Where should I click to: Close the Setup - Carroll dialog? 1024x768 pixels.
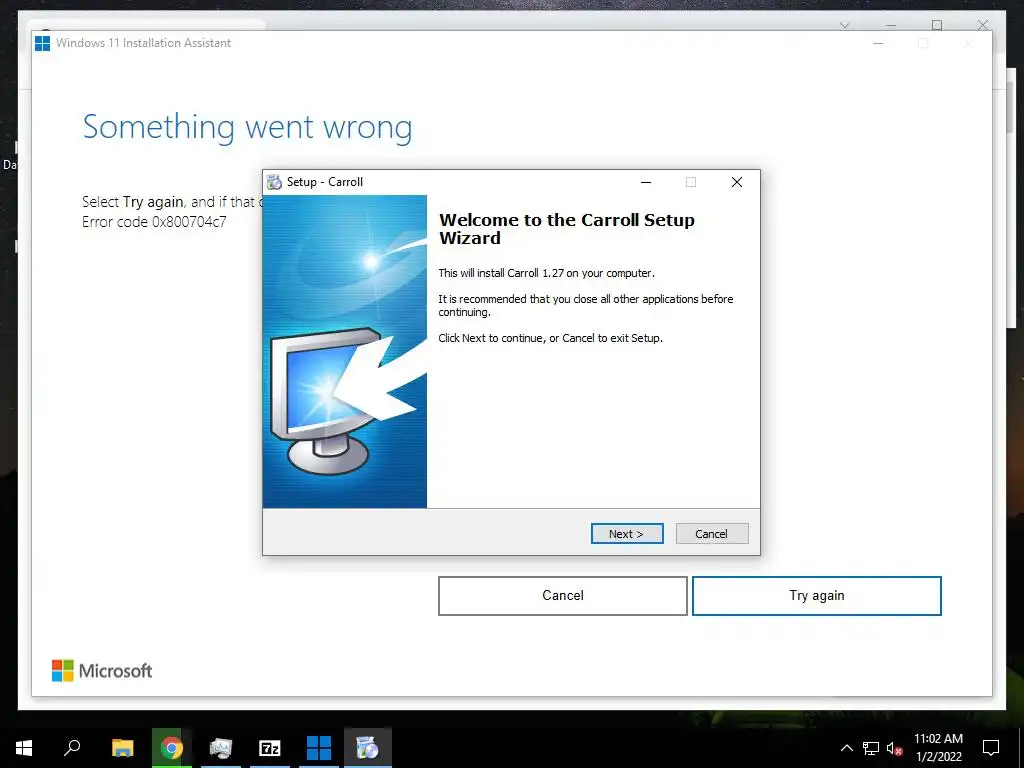[737, 182]
